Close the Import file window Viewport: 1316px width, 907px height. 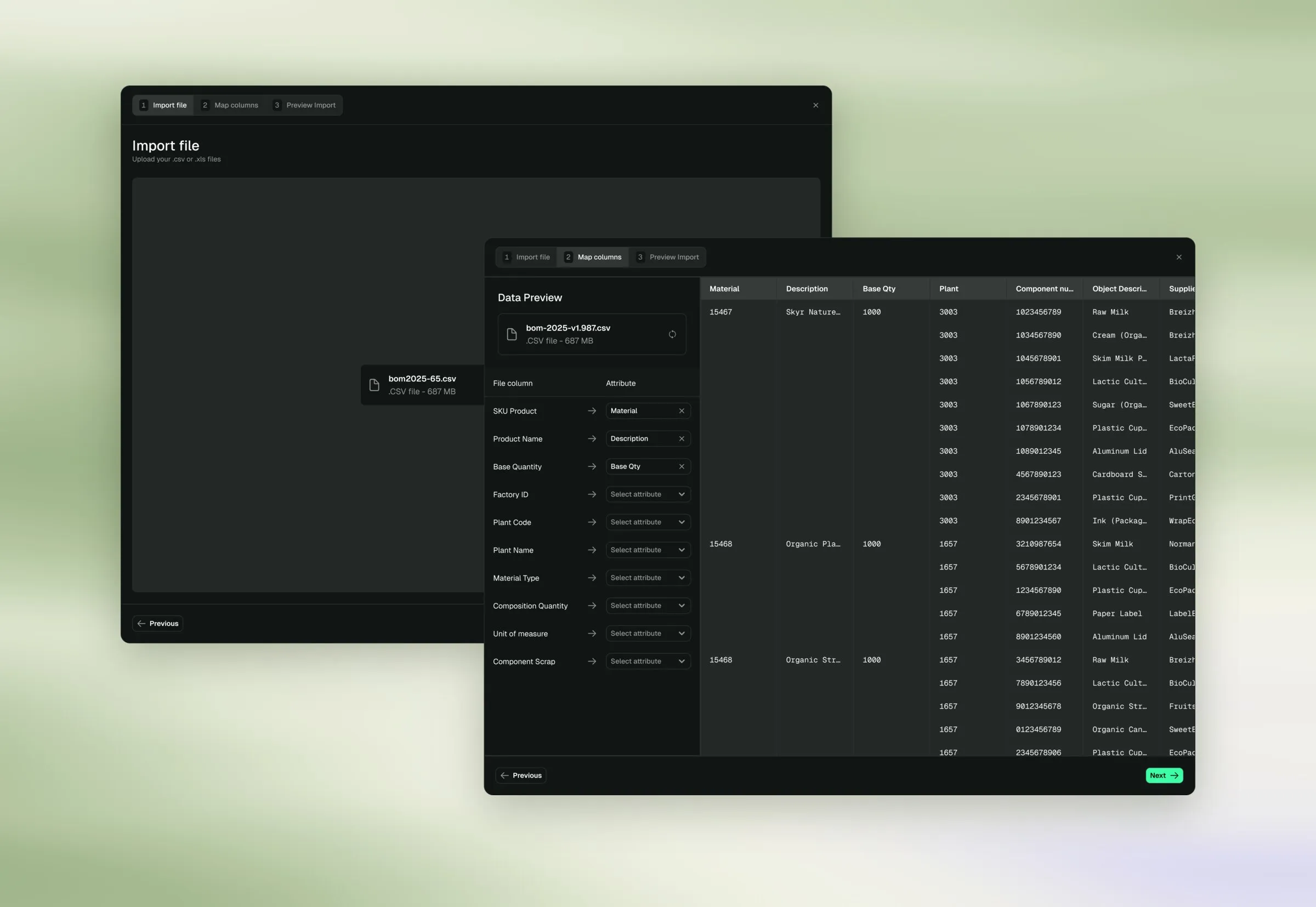point(816,105)
